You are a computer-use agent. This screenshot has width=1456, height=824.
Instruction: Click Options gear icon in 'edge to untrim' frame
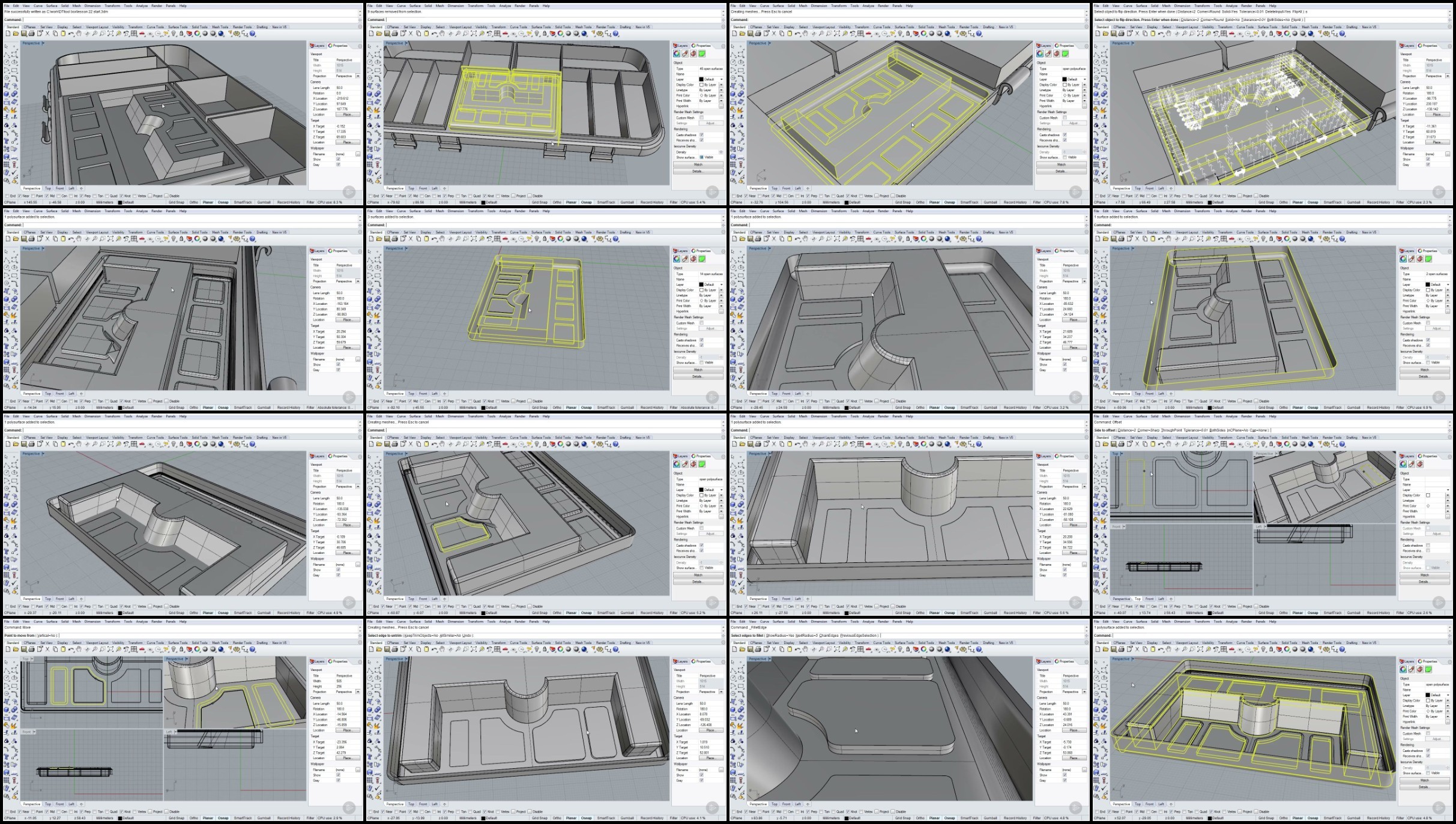tap(600, 649)
